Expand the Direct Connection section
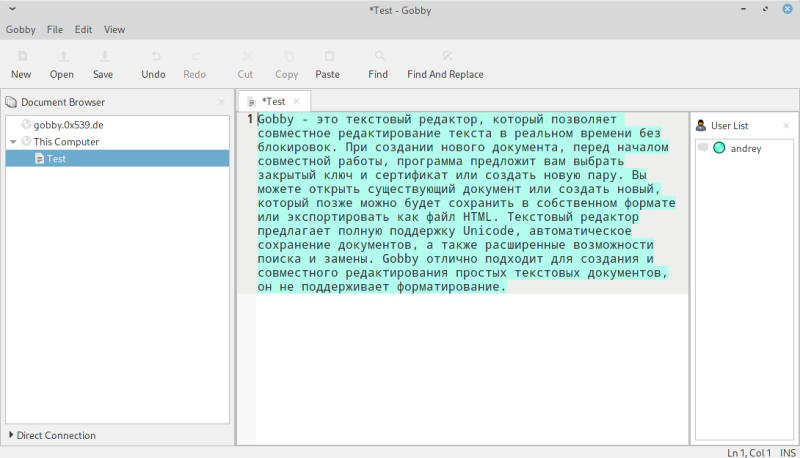This screenshot has height=458, width=800. pos(11,436)
